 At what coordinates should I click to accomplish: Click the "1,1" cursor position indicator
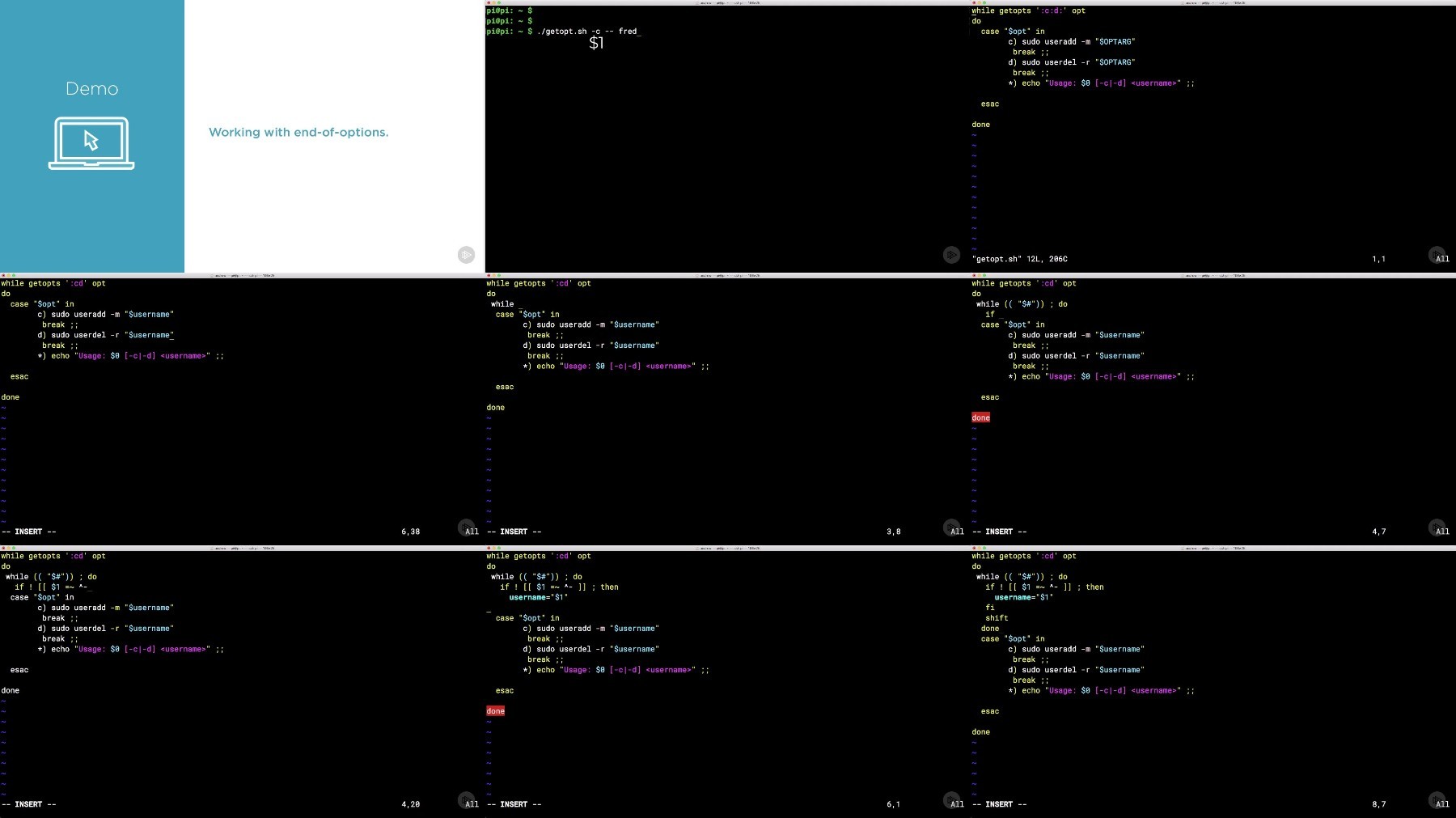1378,259
